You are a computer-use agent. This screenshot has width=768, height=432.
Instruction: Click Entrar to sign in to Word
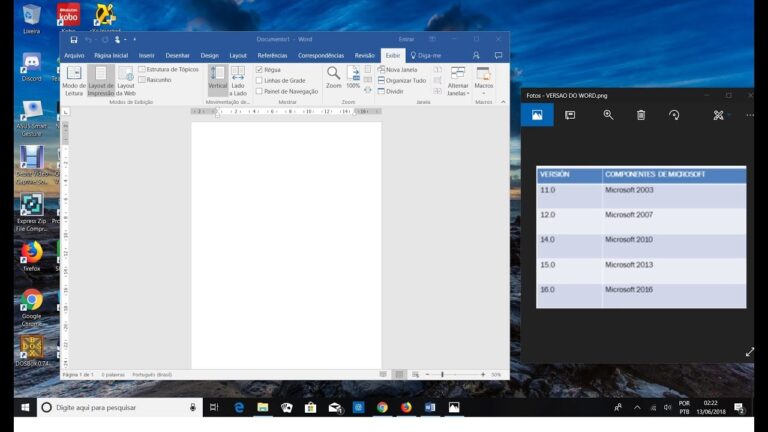406,39
